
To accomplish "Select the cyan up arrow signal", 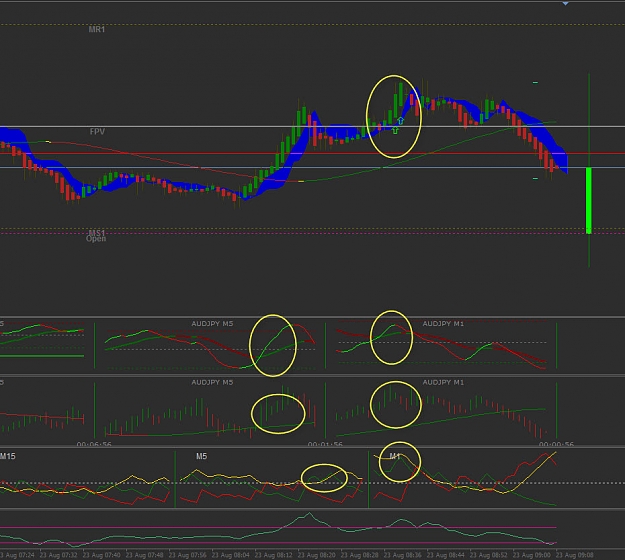I will (x=401, y=120).
